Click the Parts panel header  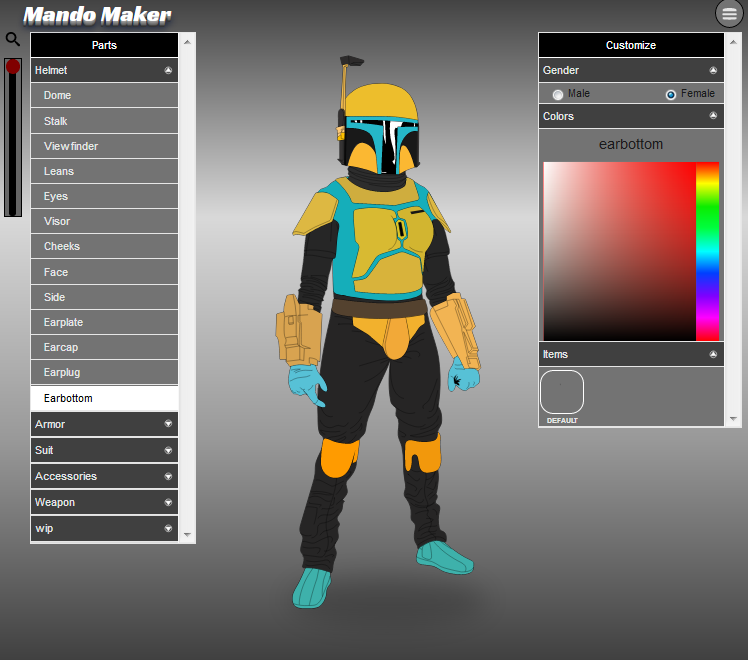point(104,45)
